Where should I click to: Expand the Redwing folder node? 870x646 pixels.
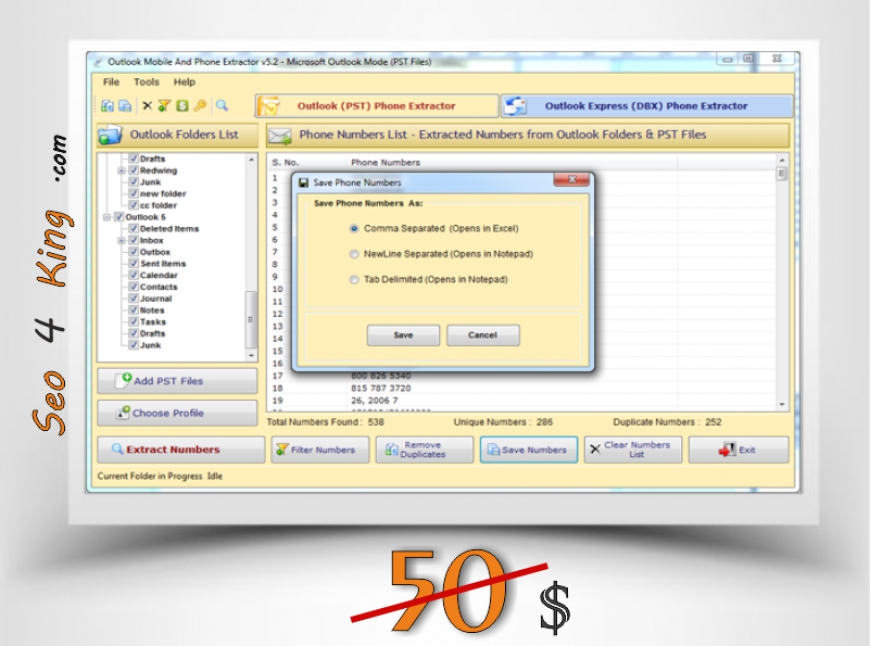pyautogui.click(x=121, y=171)
